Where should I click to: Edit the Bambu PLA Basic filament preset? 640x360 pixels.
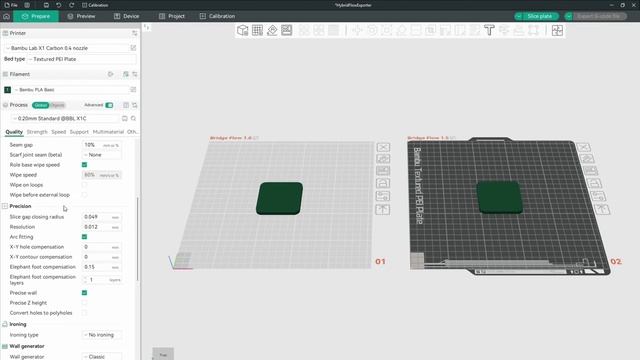133,89
